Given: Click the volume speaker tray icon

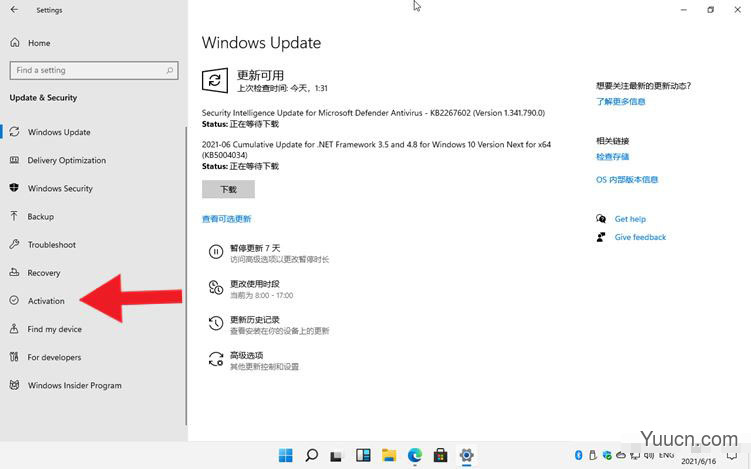Looking at the screenshot, I should tap(649, 455).
